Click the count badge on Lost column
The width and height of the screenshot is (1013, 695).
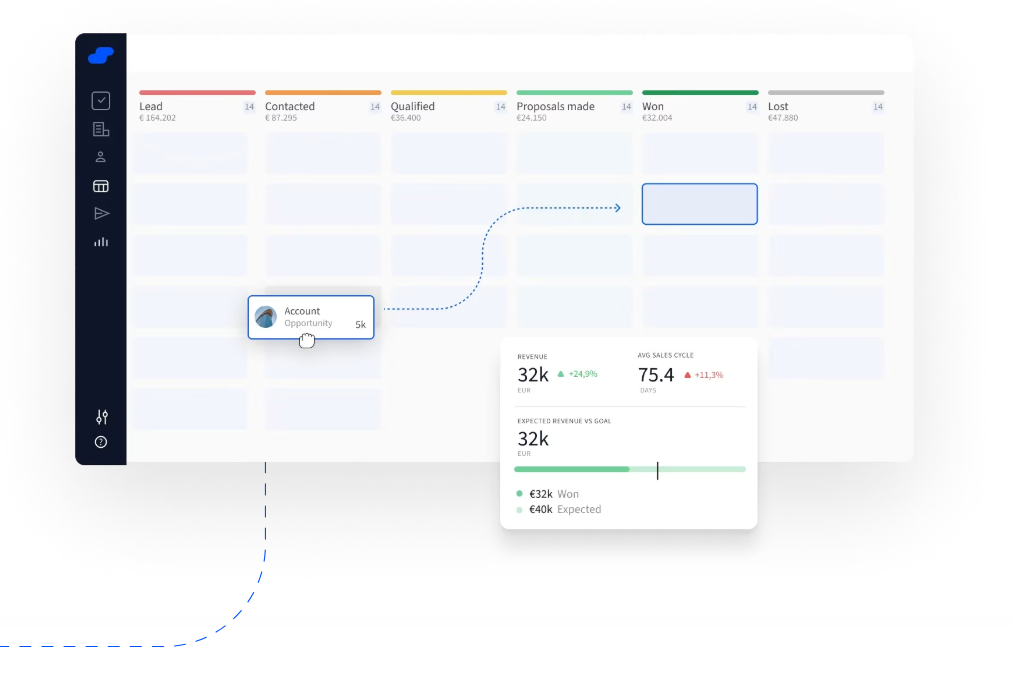click(877, 106)
